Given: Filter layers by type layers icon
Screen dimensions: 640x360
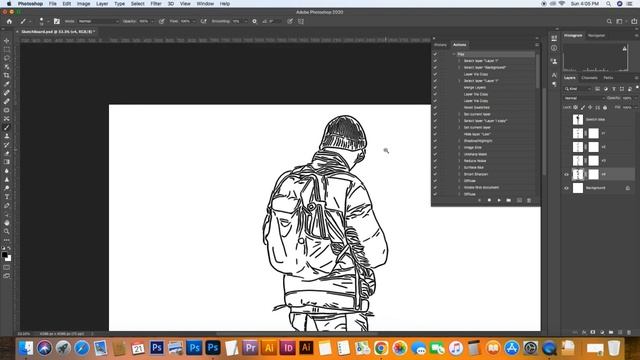Looking at the screenshot, I should [614, 89].
